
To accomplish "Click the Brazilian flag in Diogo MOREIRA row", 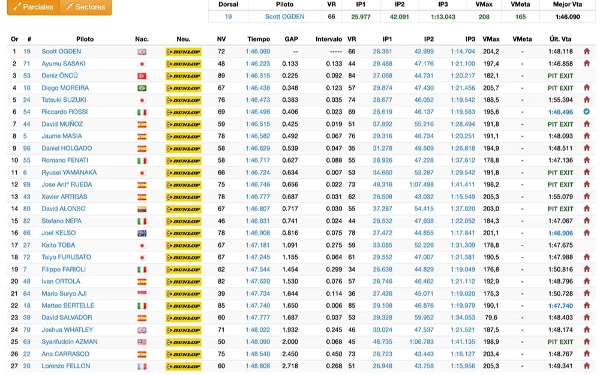I will 142,88.
